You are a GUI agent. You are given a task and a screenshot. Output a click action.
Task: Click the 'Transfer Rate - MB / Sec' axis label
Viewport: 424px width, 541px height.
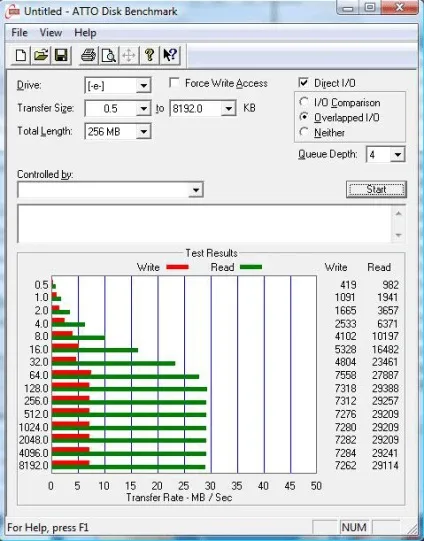[x=179, y=498]
